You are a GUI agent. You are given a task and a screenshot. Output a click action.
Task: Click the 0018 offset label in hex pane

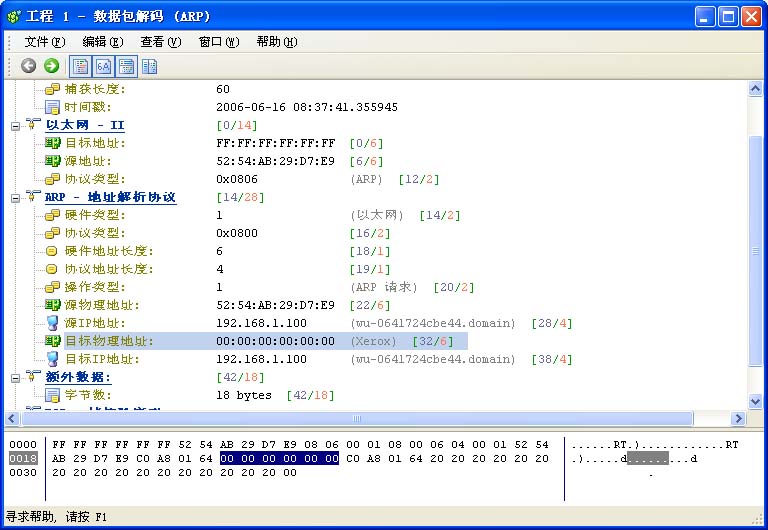click(x=22, y=458)
